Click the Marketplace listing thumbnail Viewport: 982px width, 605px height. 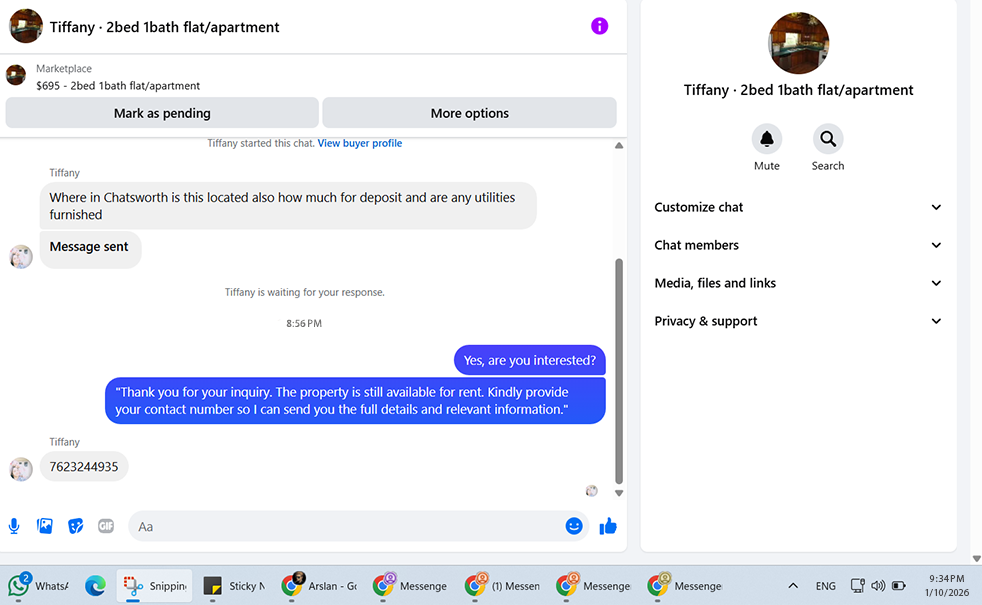16,75
